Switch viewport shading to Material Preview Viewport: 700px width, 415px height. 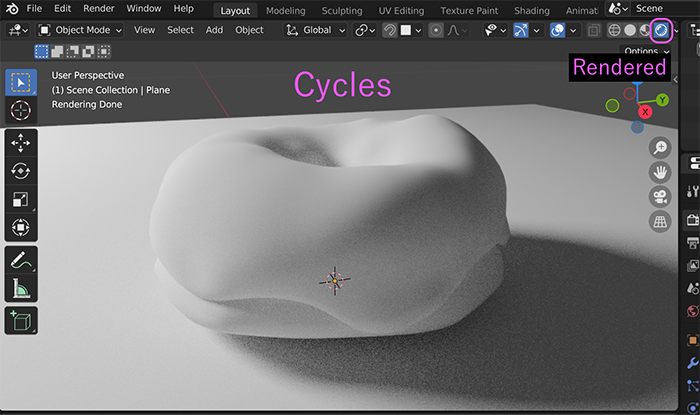[645, 30]
